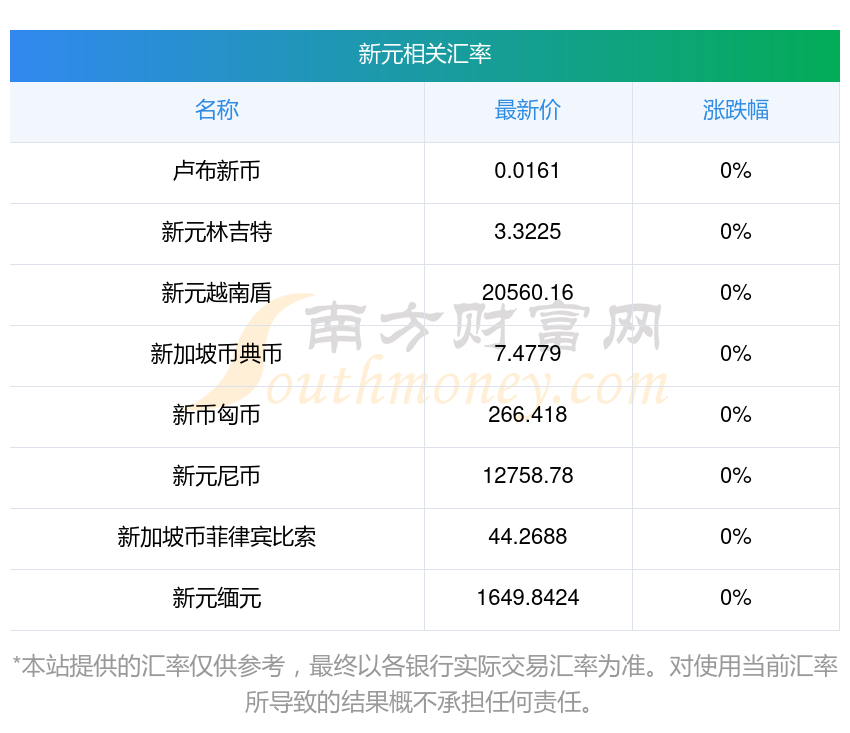Image resolution: width=850 pixels, height=733 pixels.
Task: Click the 名称 column header
Action: pos(217,110)
